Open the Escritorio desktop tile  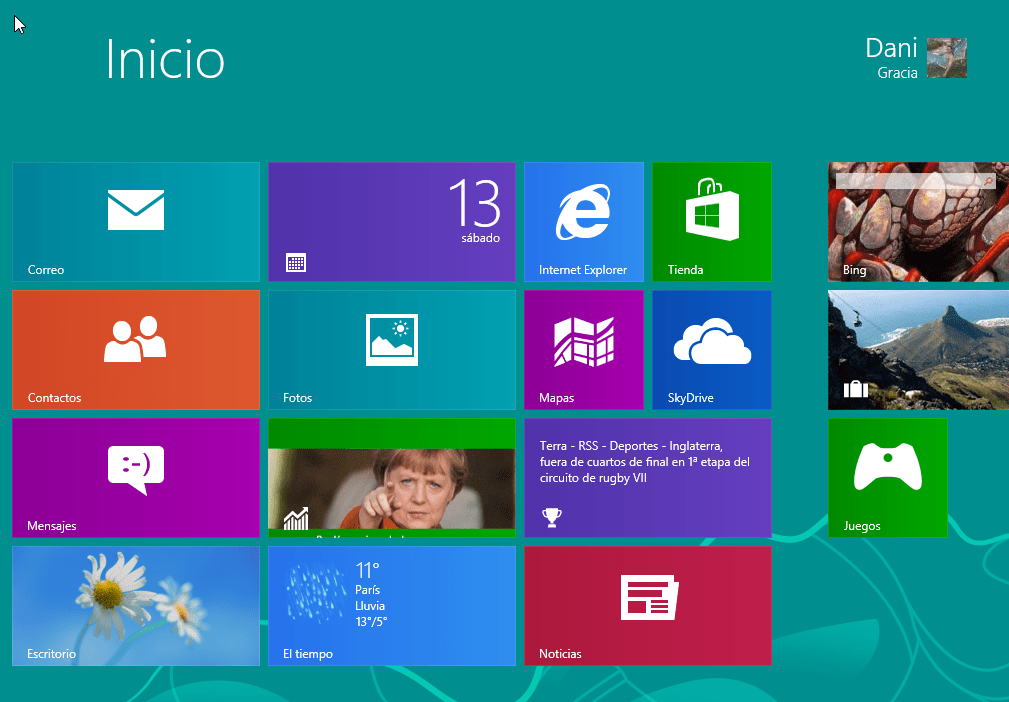(x=136, y=606)
